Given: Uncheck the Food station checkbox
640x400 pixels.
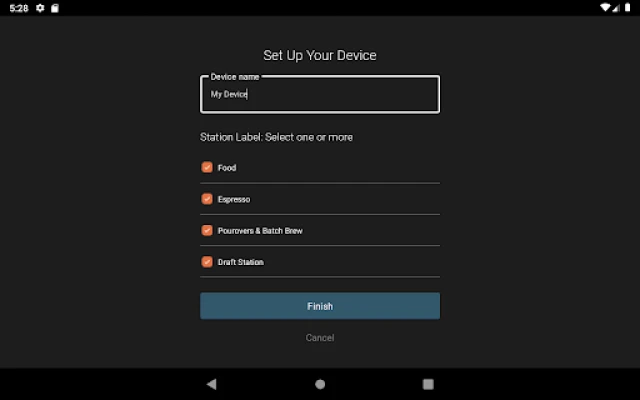Looking at the screenshot, I should tap(207, 168).
